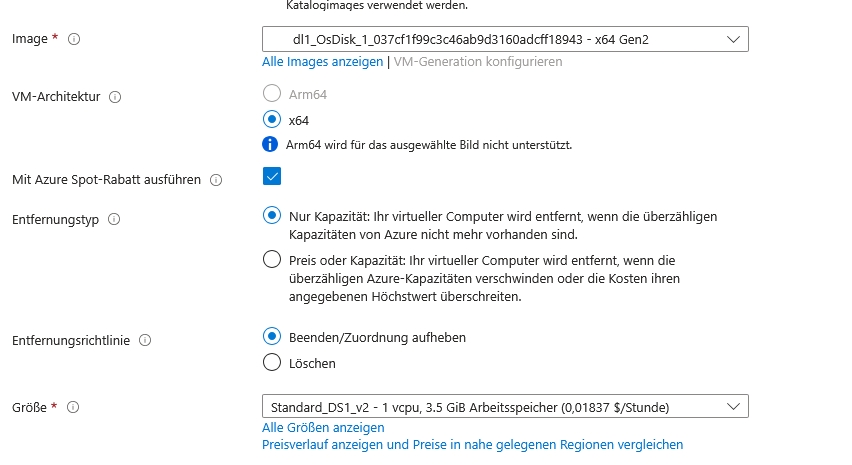This screenshot has width=852, height=465.
Task: Click the info icon next to Größe
Action: 74,407
